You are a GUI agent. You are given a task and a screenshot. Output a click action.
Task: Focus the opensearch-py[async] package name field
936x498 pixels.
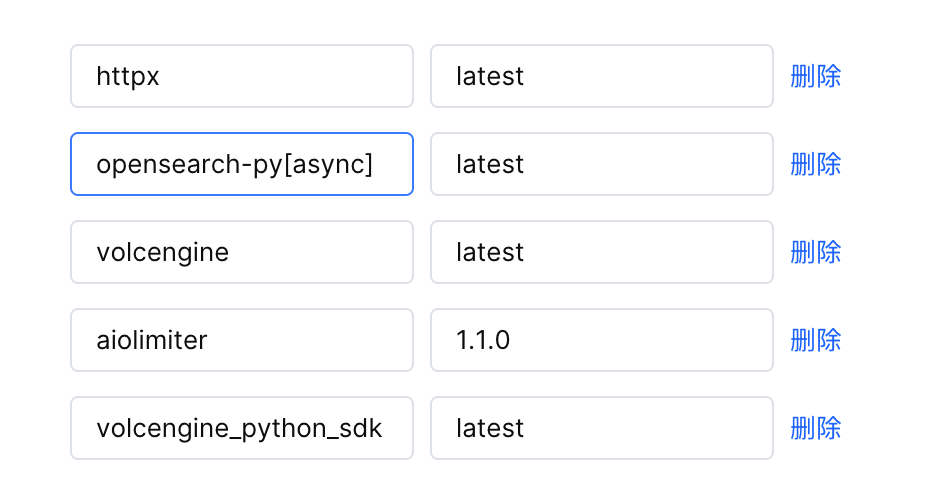[x=241, y=164]
